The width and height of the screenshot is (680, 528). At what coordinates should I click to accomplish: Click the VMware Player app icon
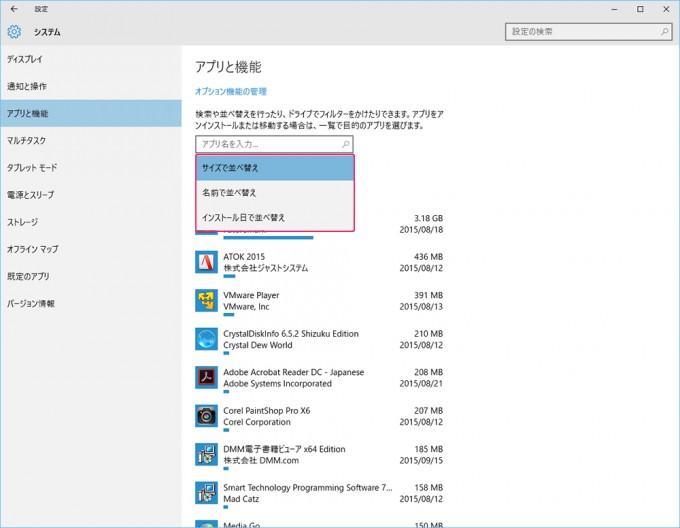tap(206, 300)
